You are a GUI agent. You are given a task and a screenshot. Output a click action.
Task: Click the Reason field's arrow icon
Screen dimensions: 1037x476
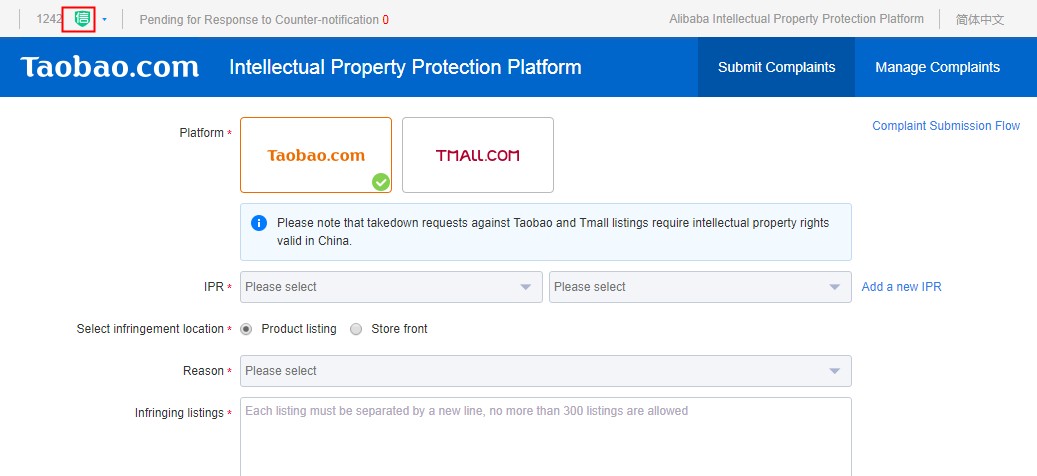[x=835, y=371]
